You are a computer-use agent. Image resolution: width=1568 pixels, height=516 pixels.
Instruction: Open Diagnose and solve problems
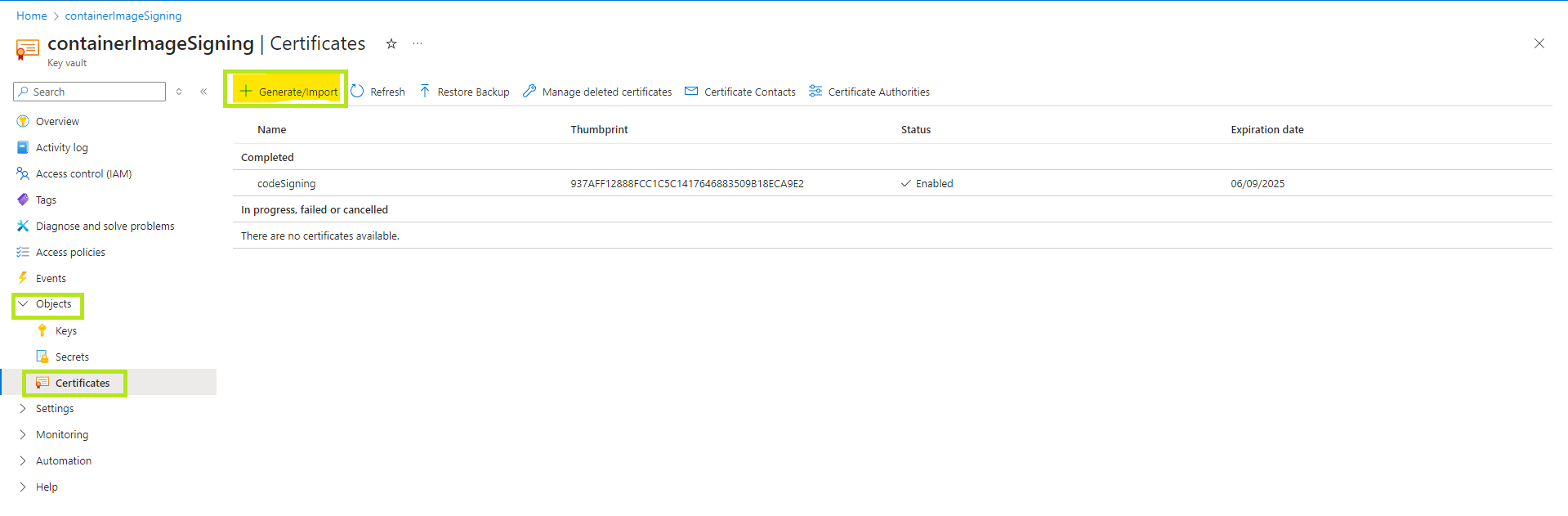105,226
